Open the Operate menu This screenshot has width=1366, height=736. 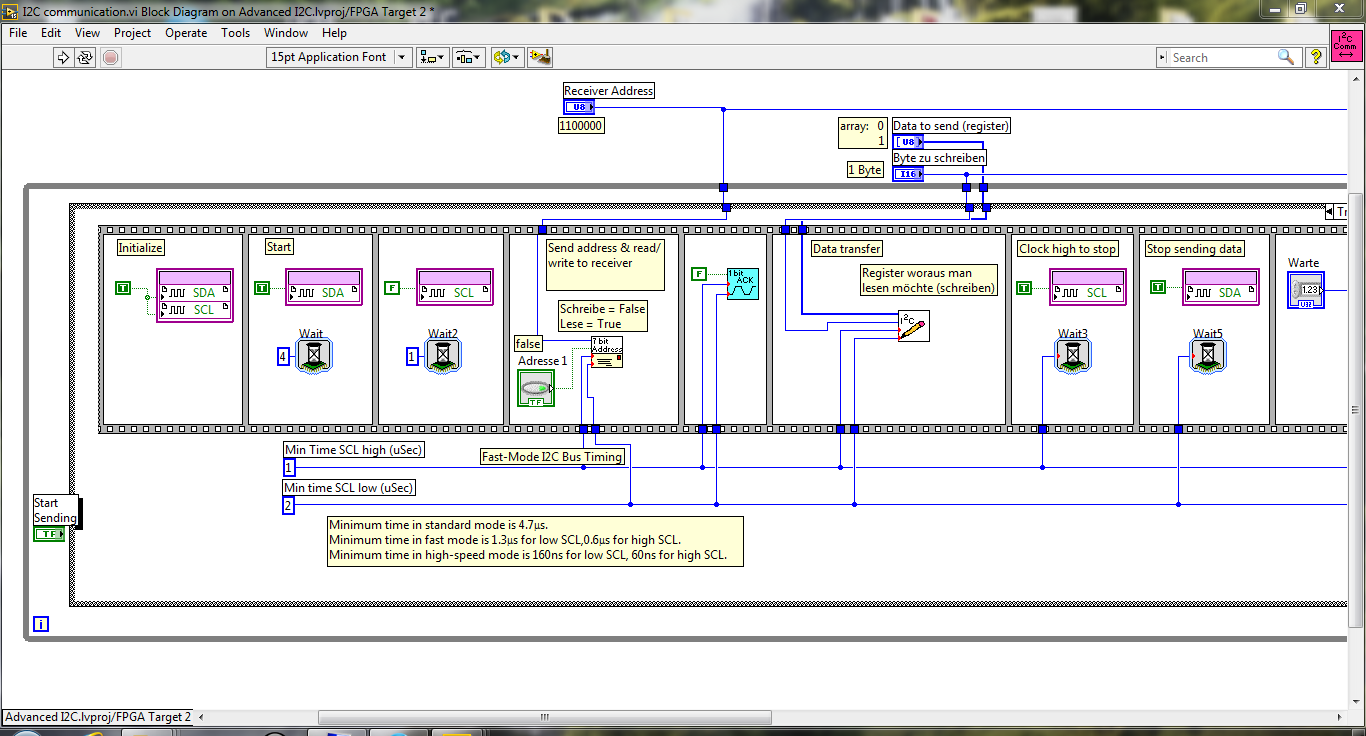point(186,33)
